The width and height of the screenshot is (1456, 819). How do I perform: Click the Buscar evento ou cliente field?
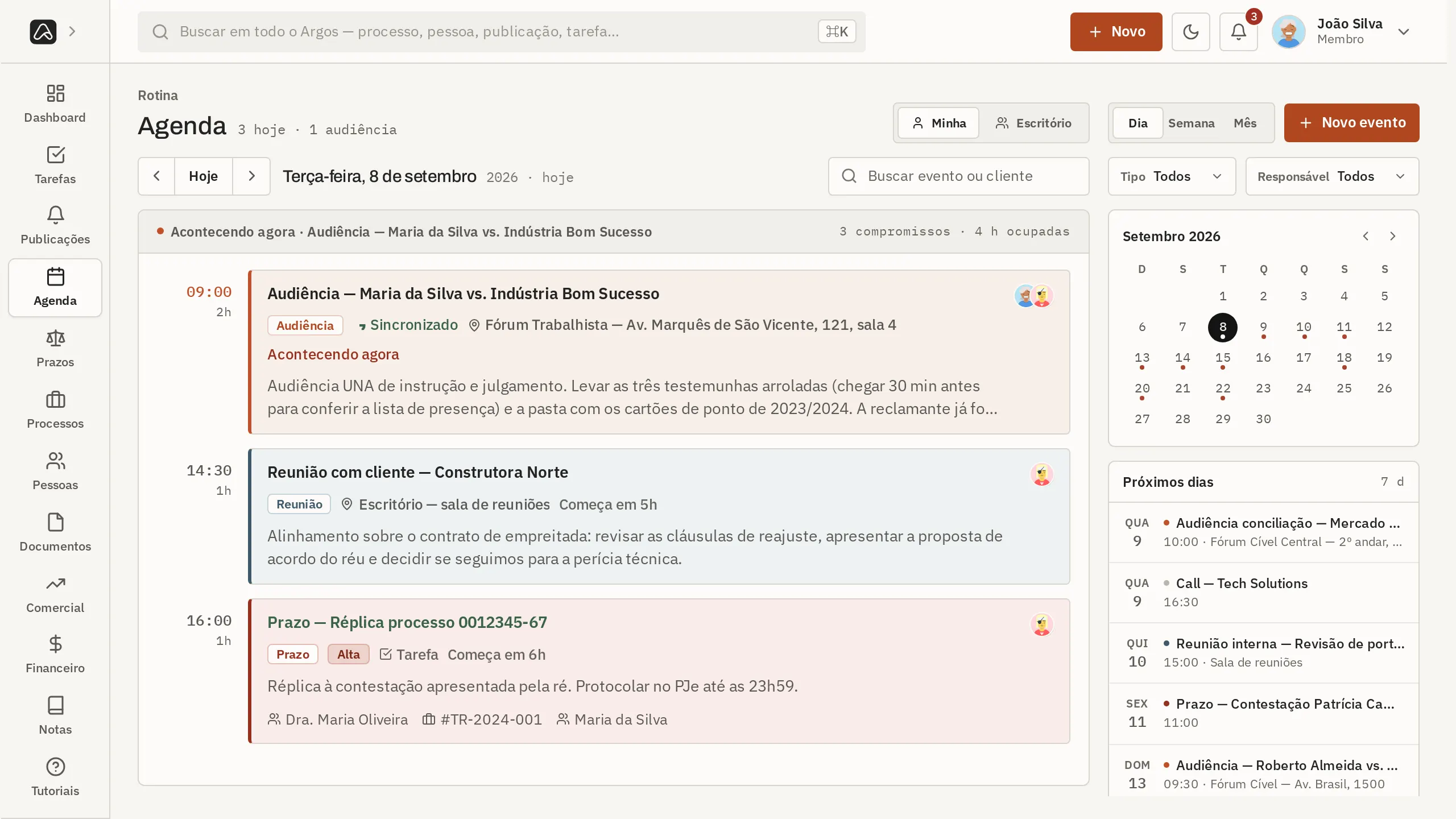click(959, 176)
